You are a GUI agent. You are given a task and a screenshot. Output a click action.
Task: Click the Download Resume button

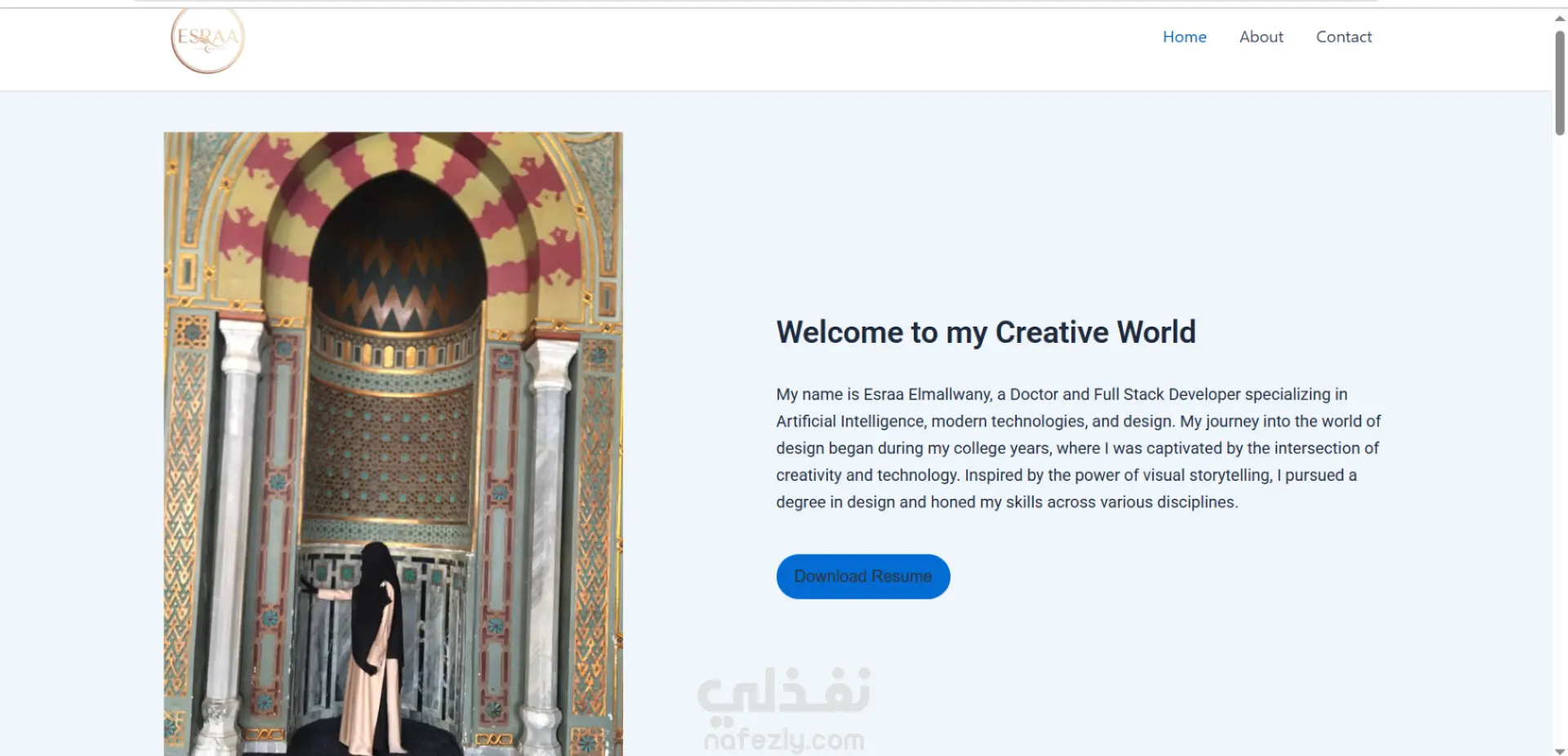(863, 576)
